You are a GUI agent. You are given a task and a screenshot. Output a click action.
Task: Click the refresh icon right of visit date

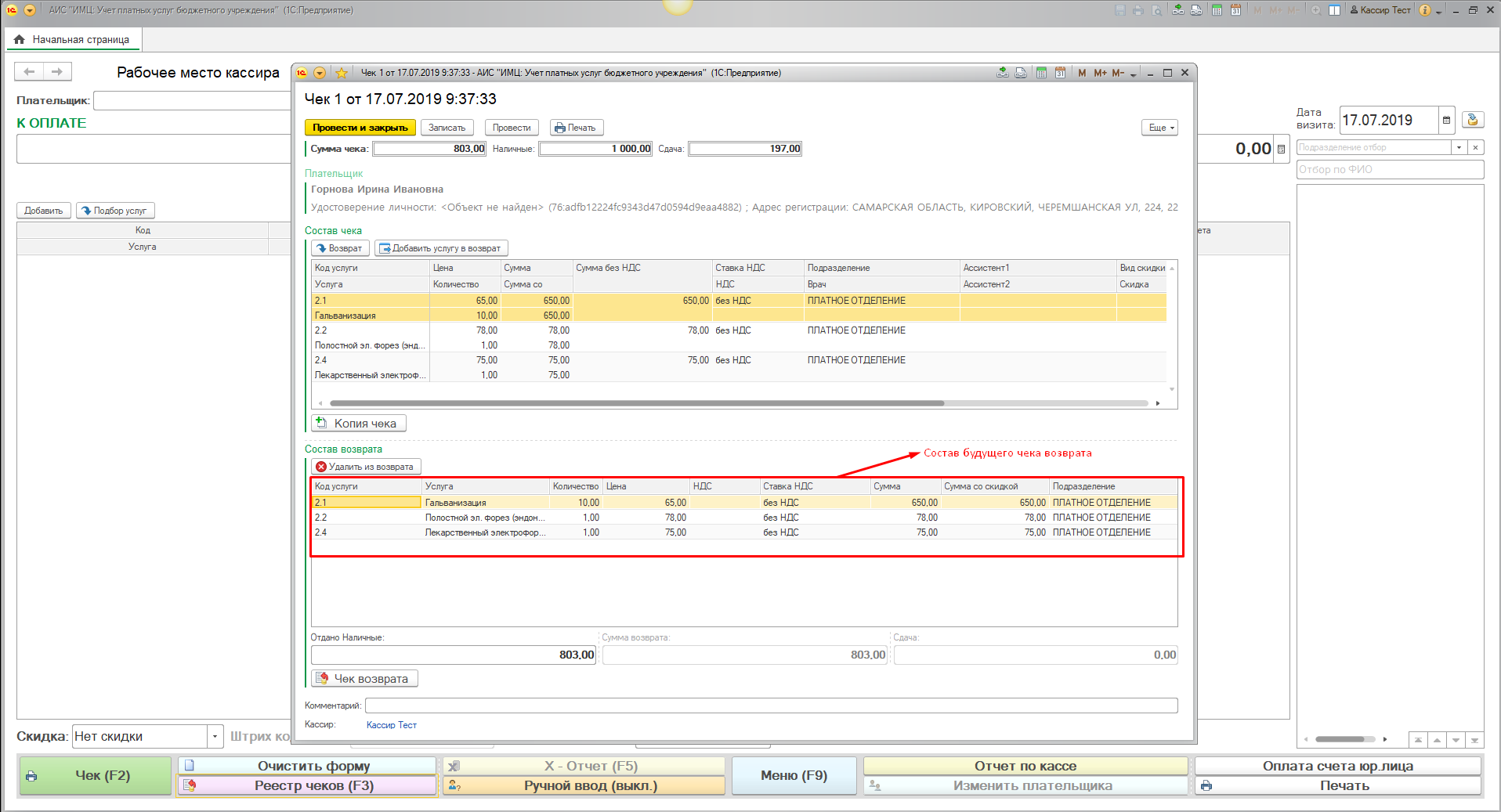click(1473, 121)
